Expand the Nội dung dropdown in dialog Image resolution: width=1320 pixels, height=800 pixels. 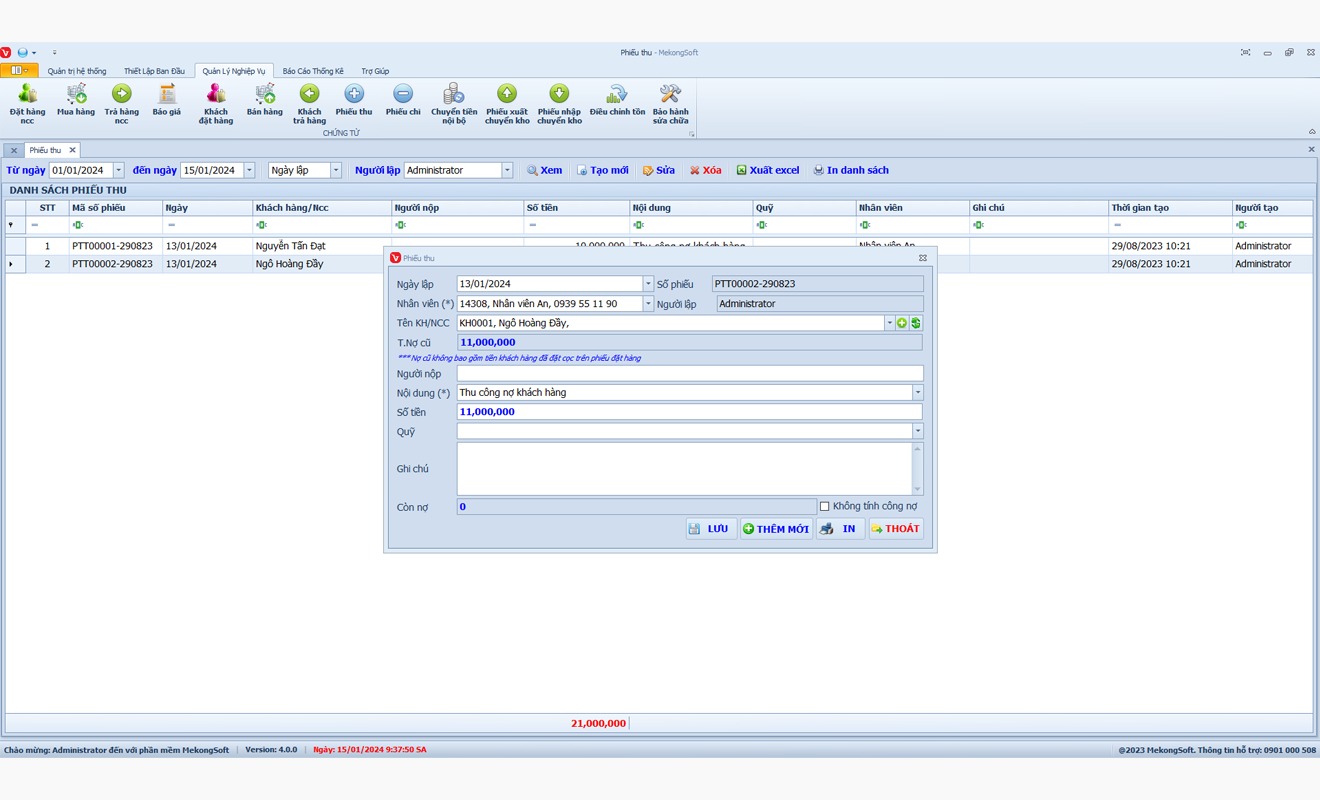(917, 393)
